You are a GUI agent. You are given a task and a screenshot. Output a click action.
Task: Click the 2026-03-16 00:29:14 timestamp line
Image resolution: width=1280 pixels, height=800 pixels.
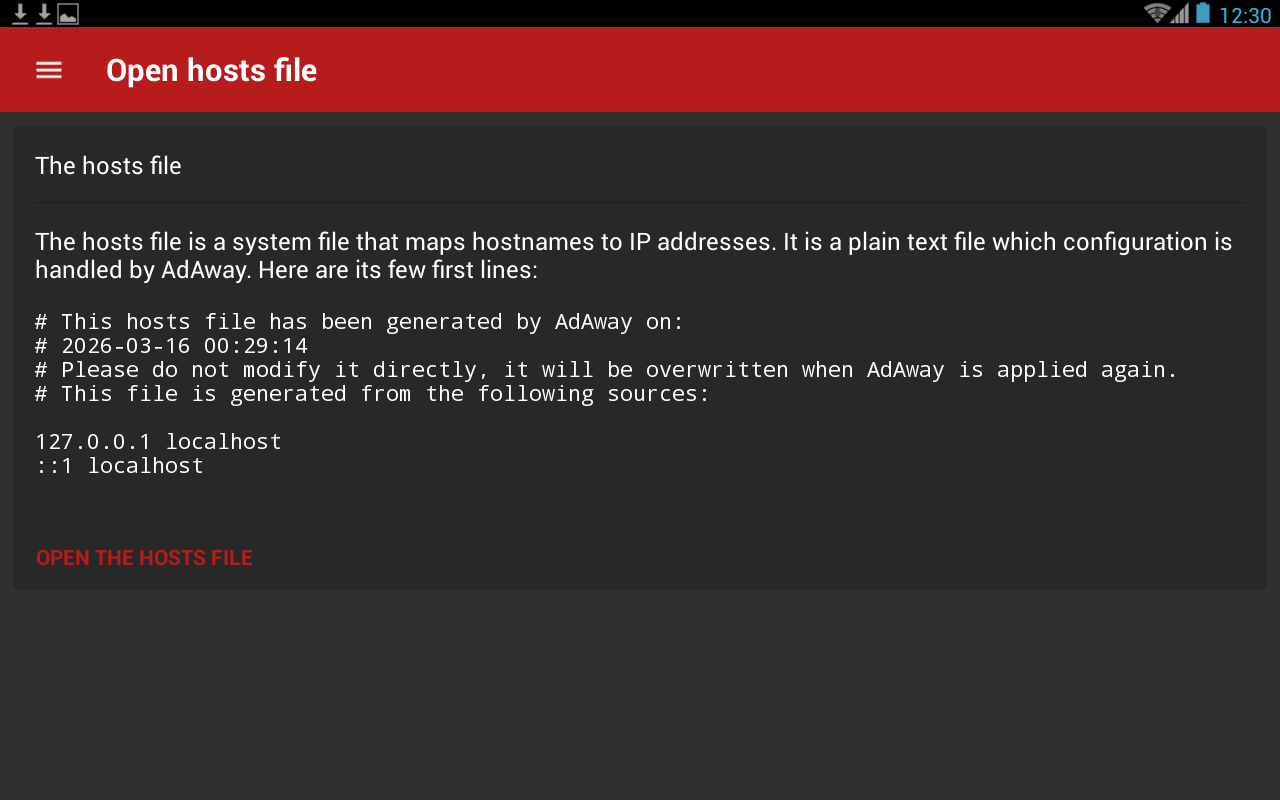[171, 346]
